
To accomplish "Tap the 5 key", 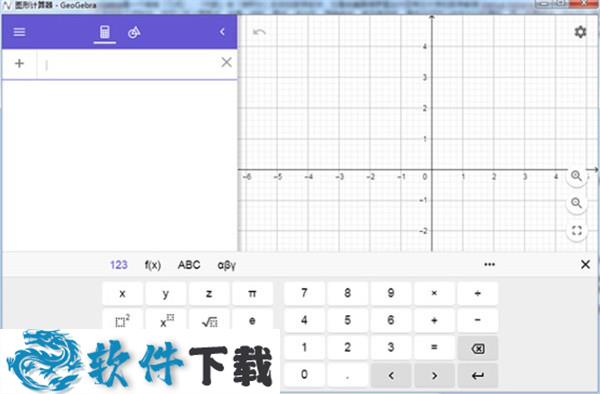I will pos(347,320).
